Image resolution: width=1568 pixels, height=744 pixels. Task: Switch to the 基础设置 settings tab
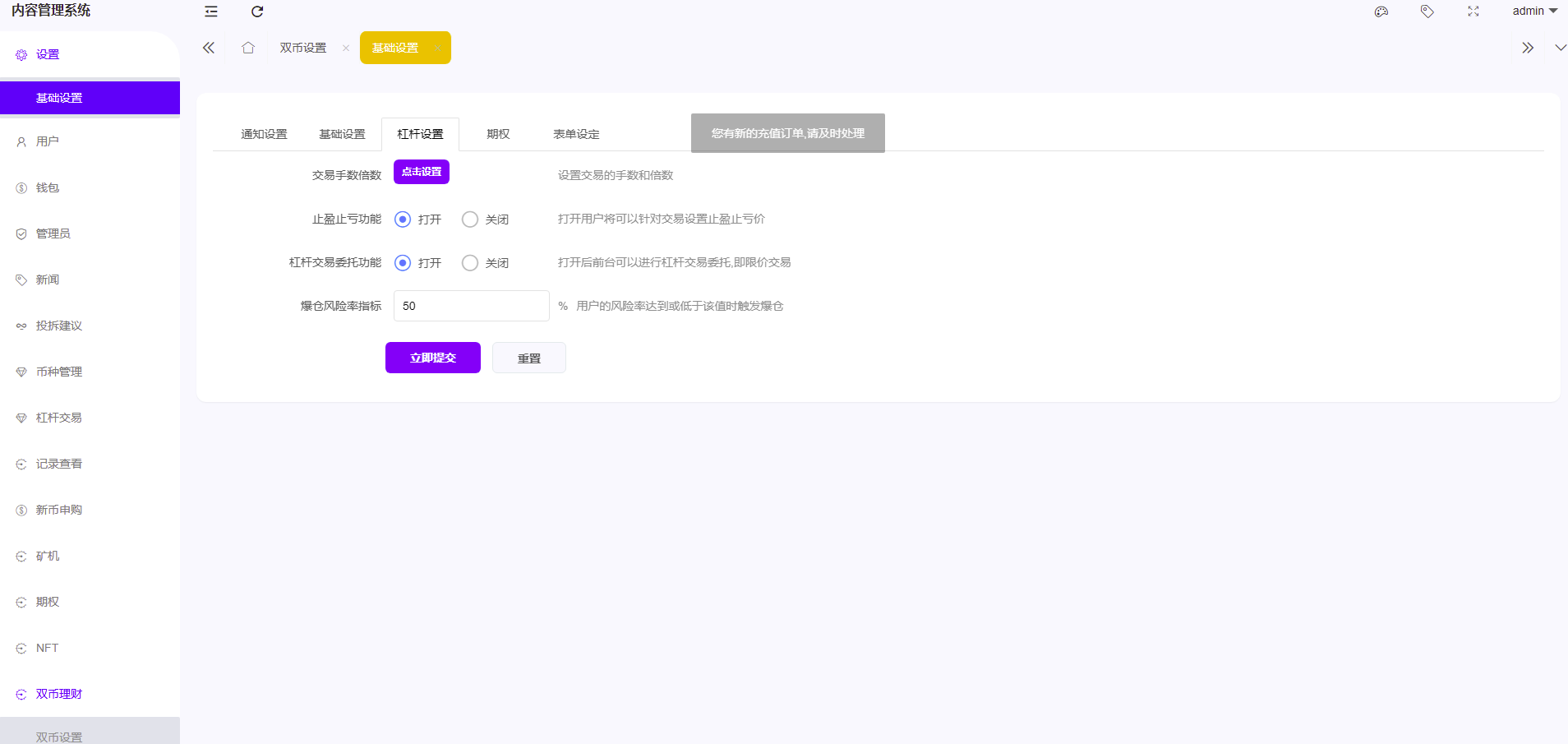coord(342,134)
